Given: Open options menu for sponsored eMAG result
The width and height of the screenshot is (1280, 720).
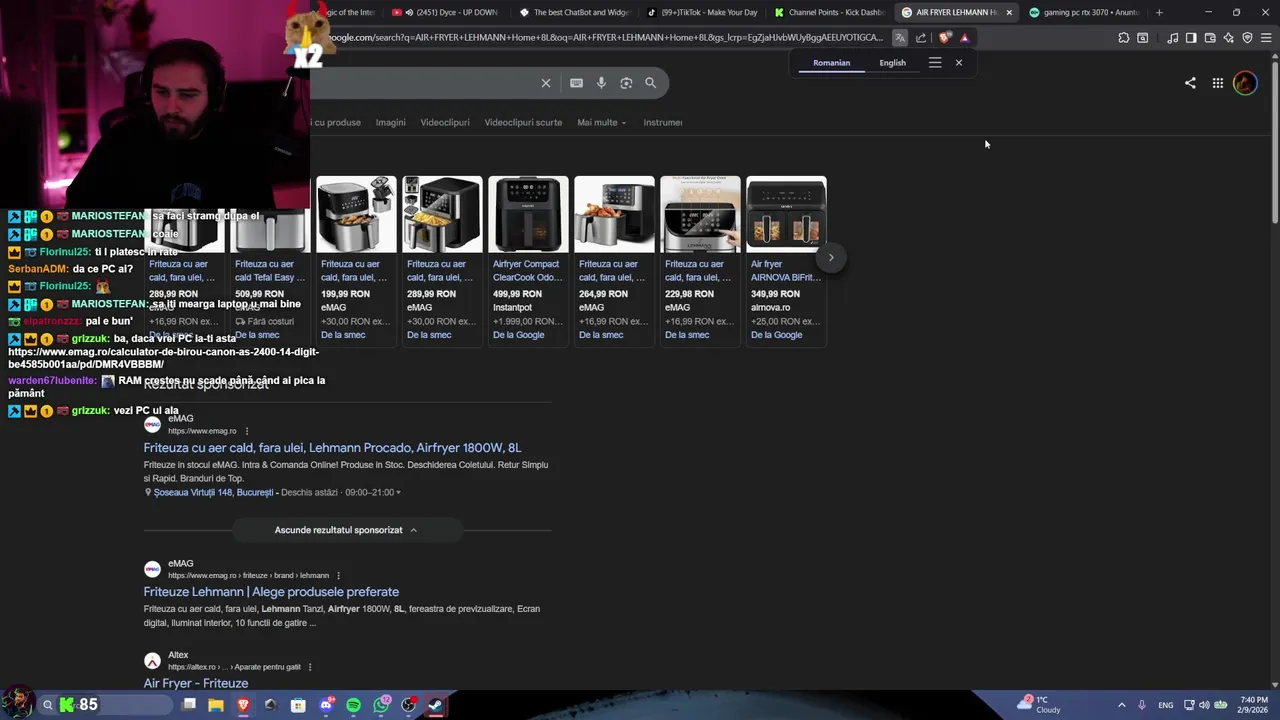Looking at the screenshot, I should [247, 431].
